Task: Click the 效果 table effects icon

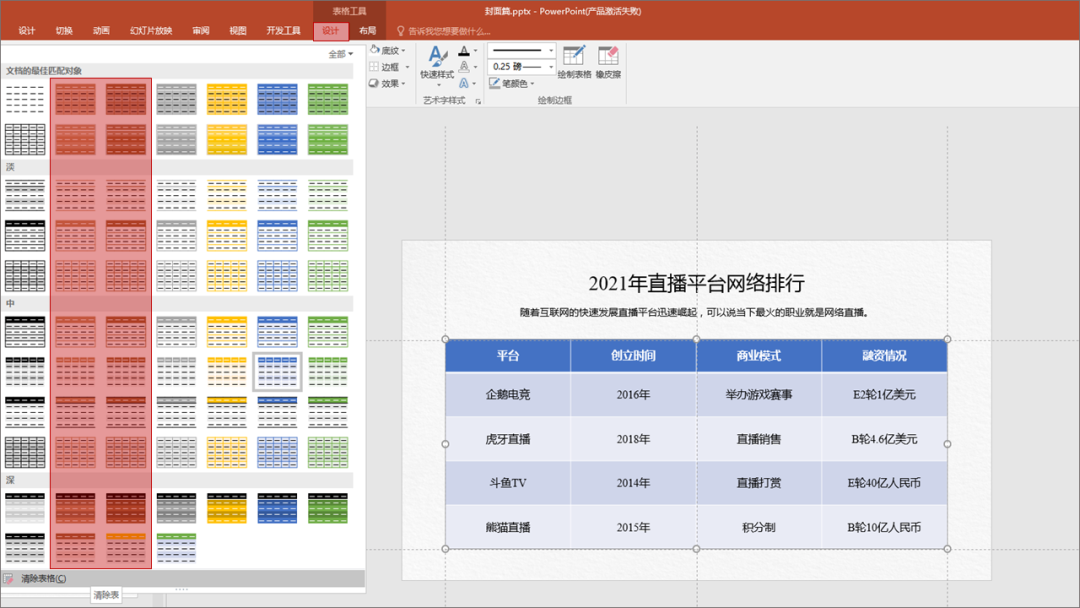Action: coord(374,83)
